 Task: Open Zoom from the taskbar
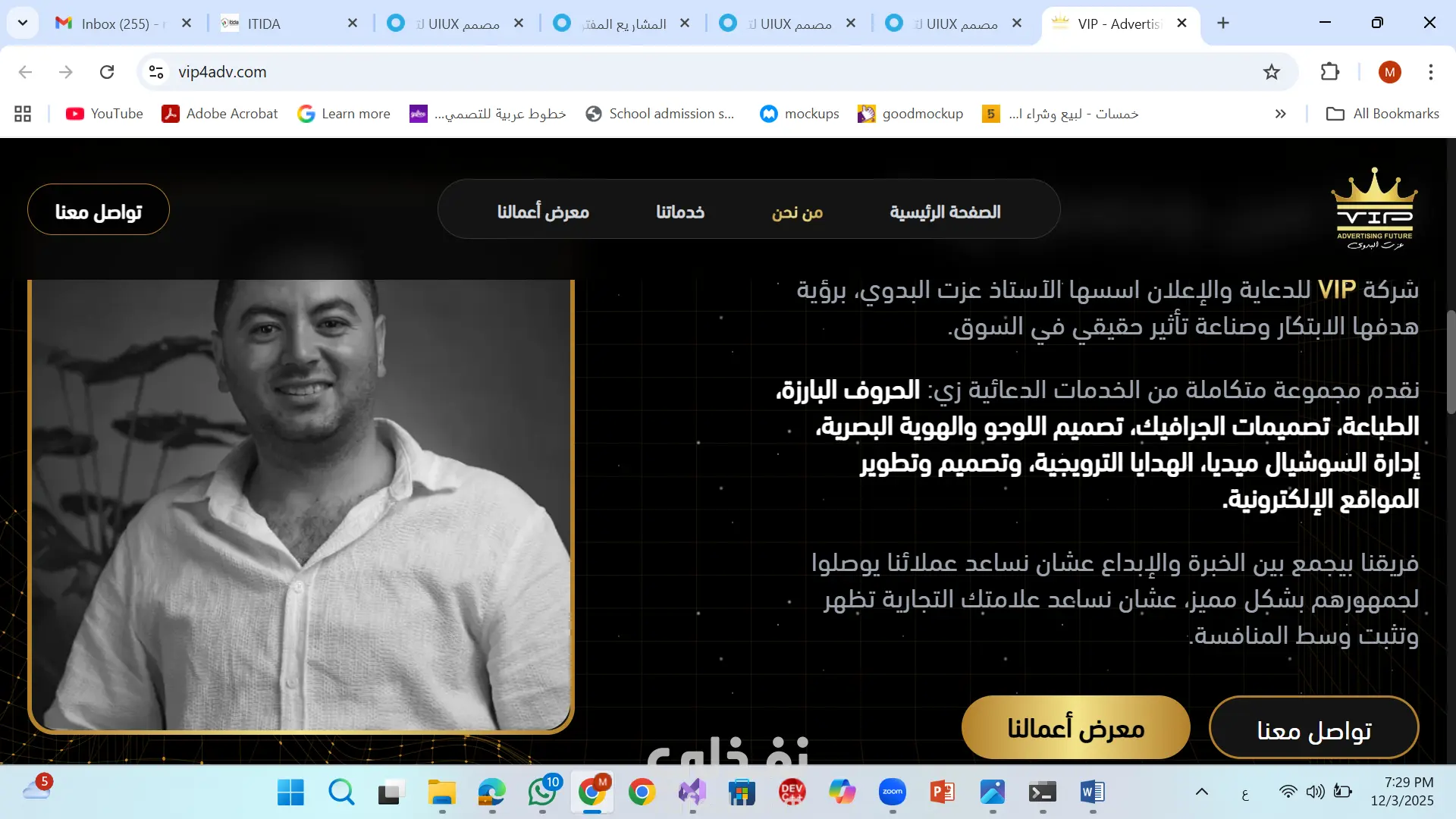click(x=893, y=792)
